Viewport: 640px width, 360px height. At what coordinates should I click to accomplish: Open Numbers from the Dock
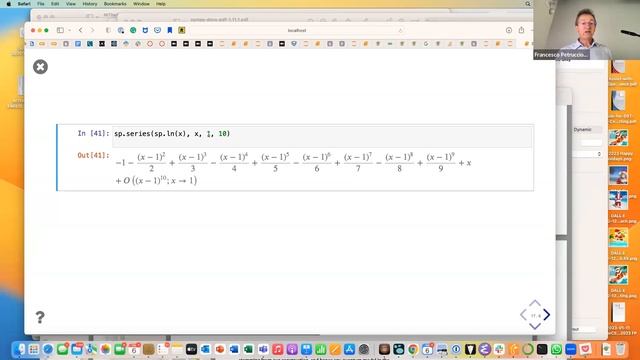pyautogui.click(x=321, y=349)
